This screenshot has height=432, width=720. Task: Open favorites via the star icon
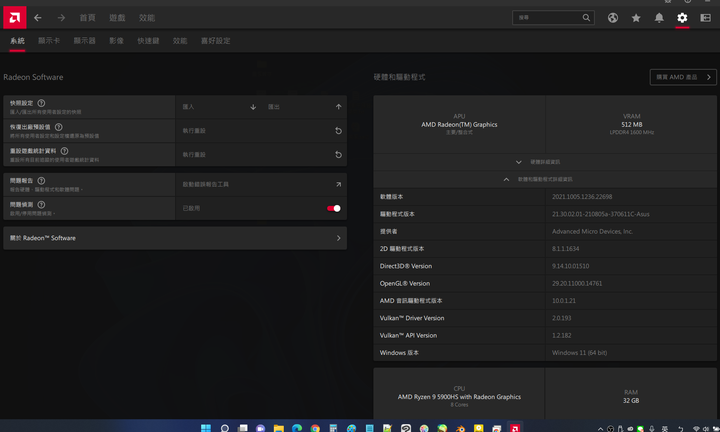[x=636, y=17]
